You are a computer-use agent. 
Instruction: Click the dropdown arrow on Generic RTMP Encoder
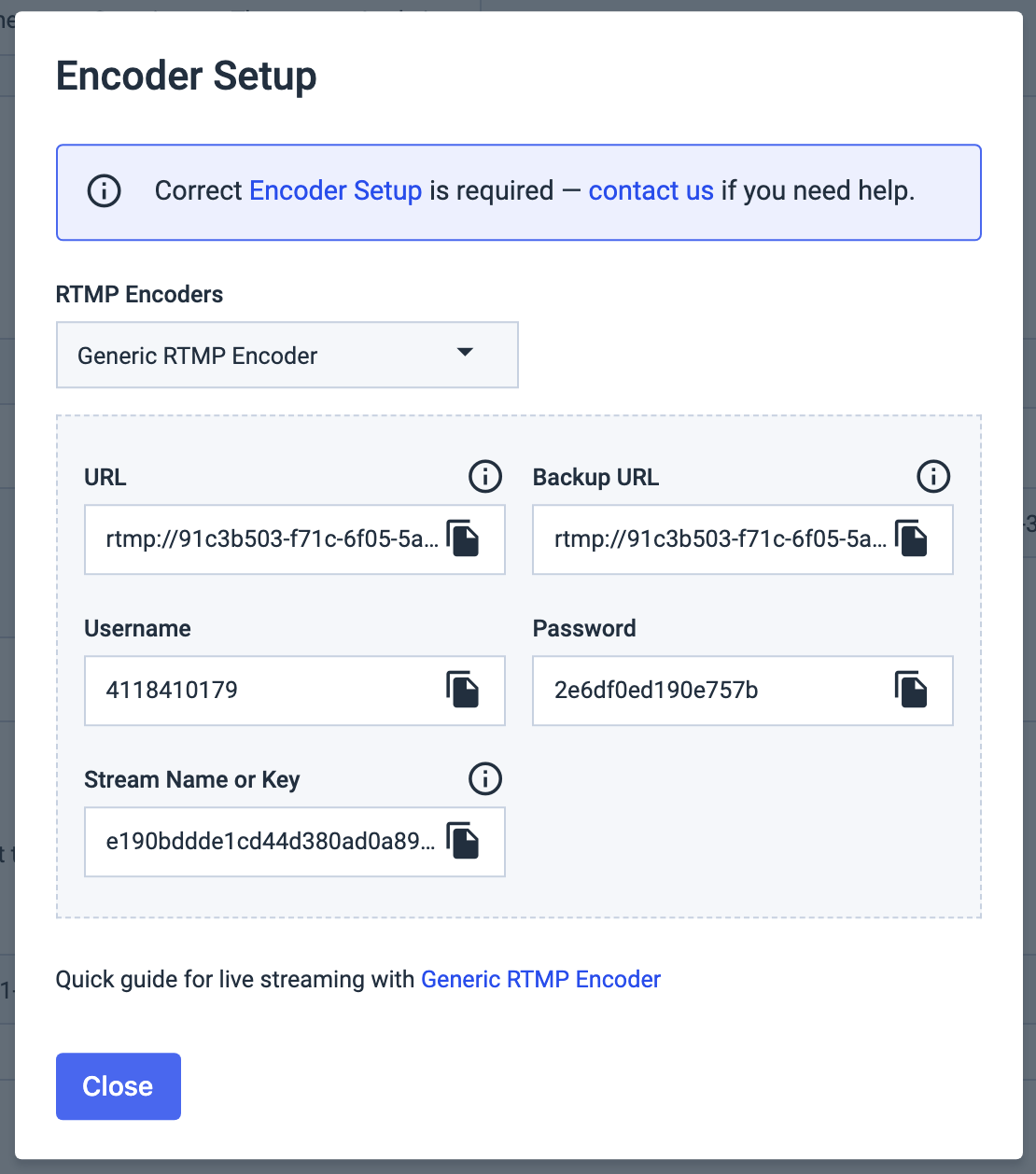[465, 355]
